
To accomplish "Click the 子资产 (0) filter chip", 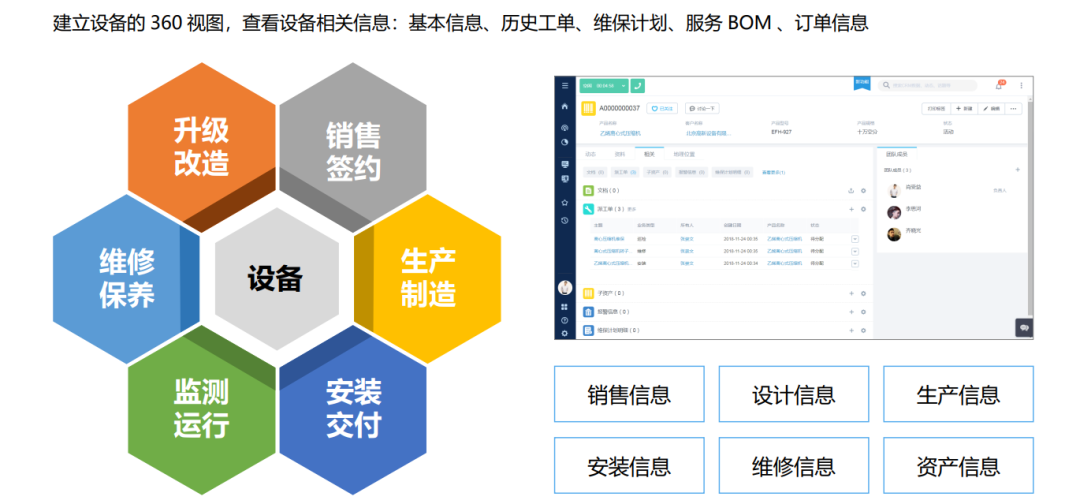I will pos(657,172).
